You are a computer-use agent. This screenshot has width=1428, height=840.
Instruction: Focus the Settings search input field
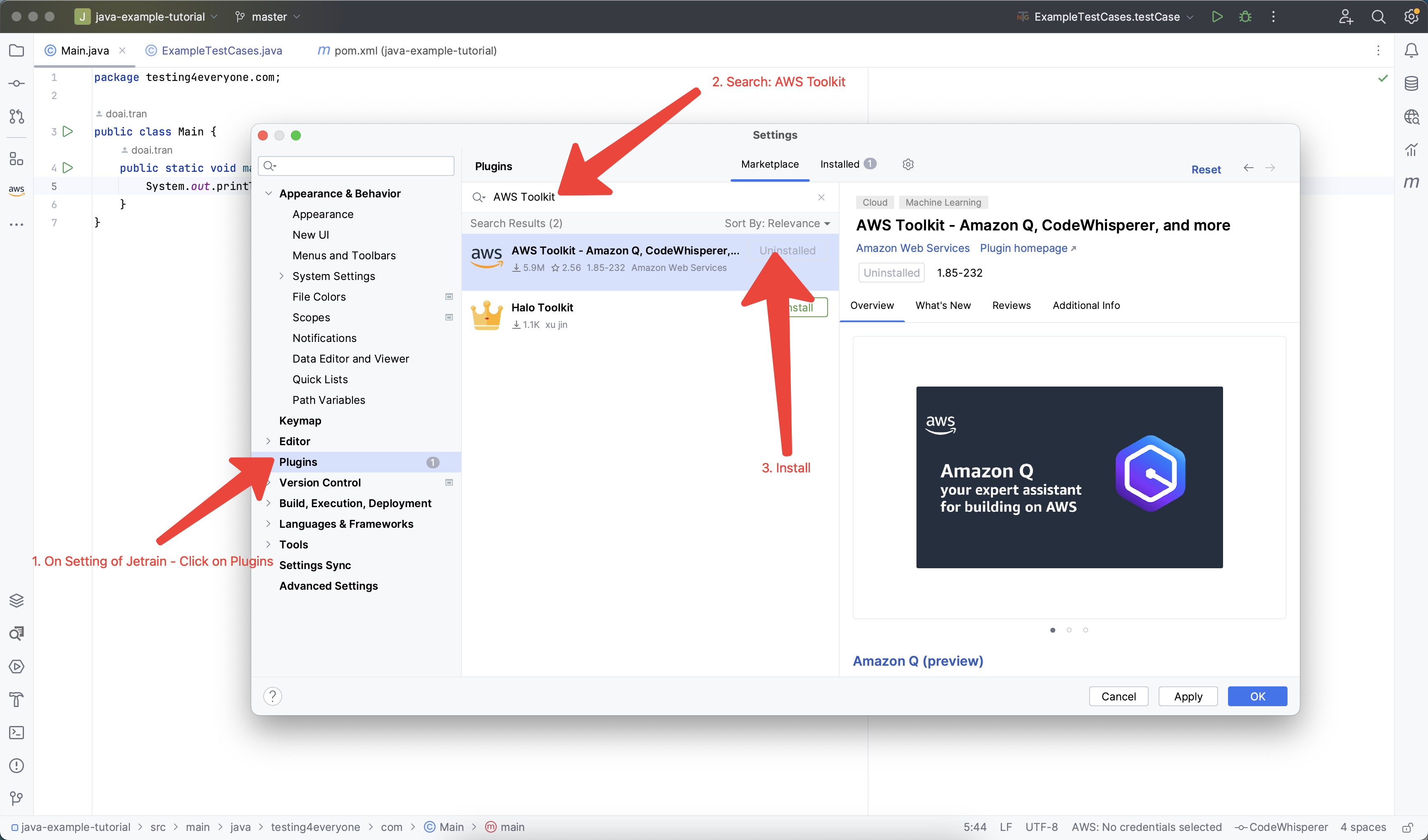point(356,166)
